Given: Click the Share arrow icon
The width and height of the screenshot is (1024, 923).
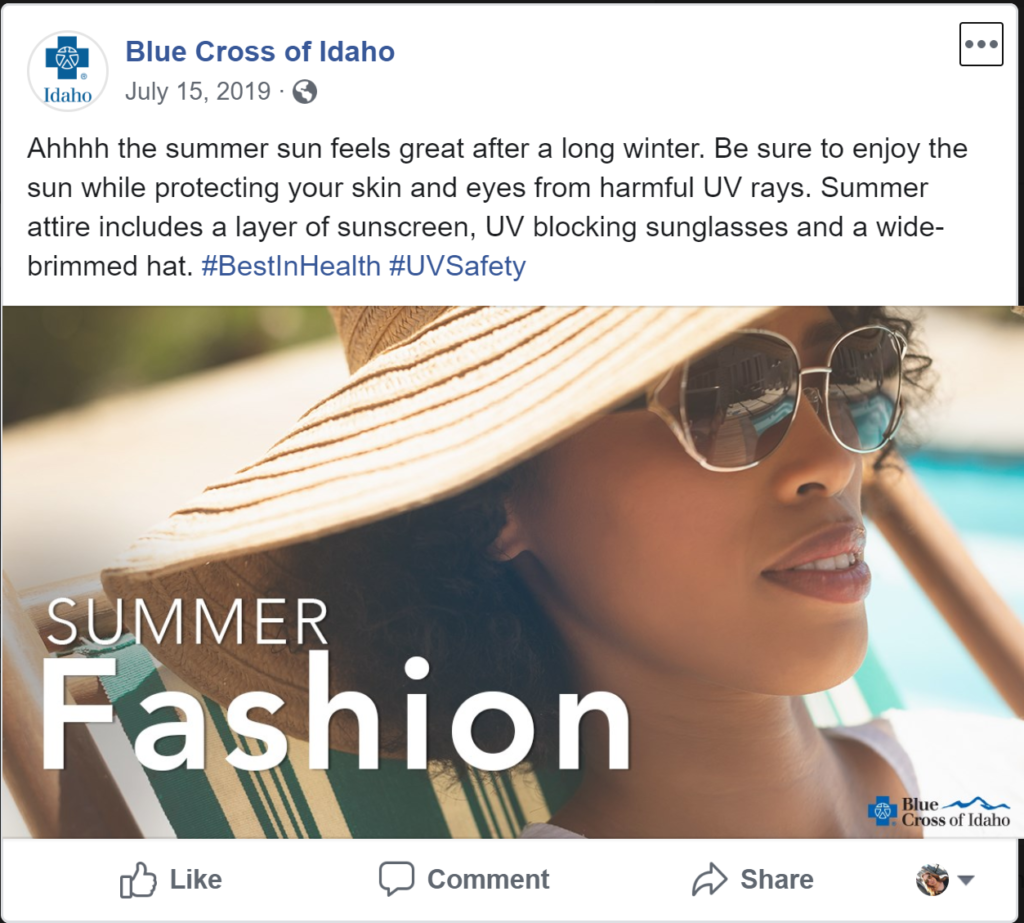Looking at the screenshot, I should (709, 880).
